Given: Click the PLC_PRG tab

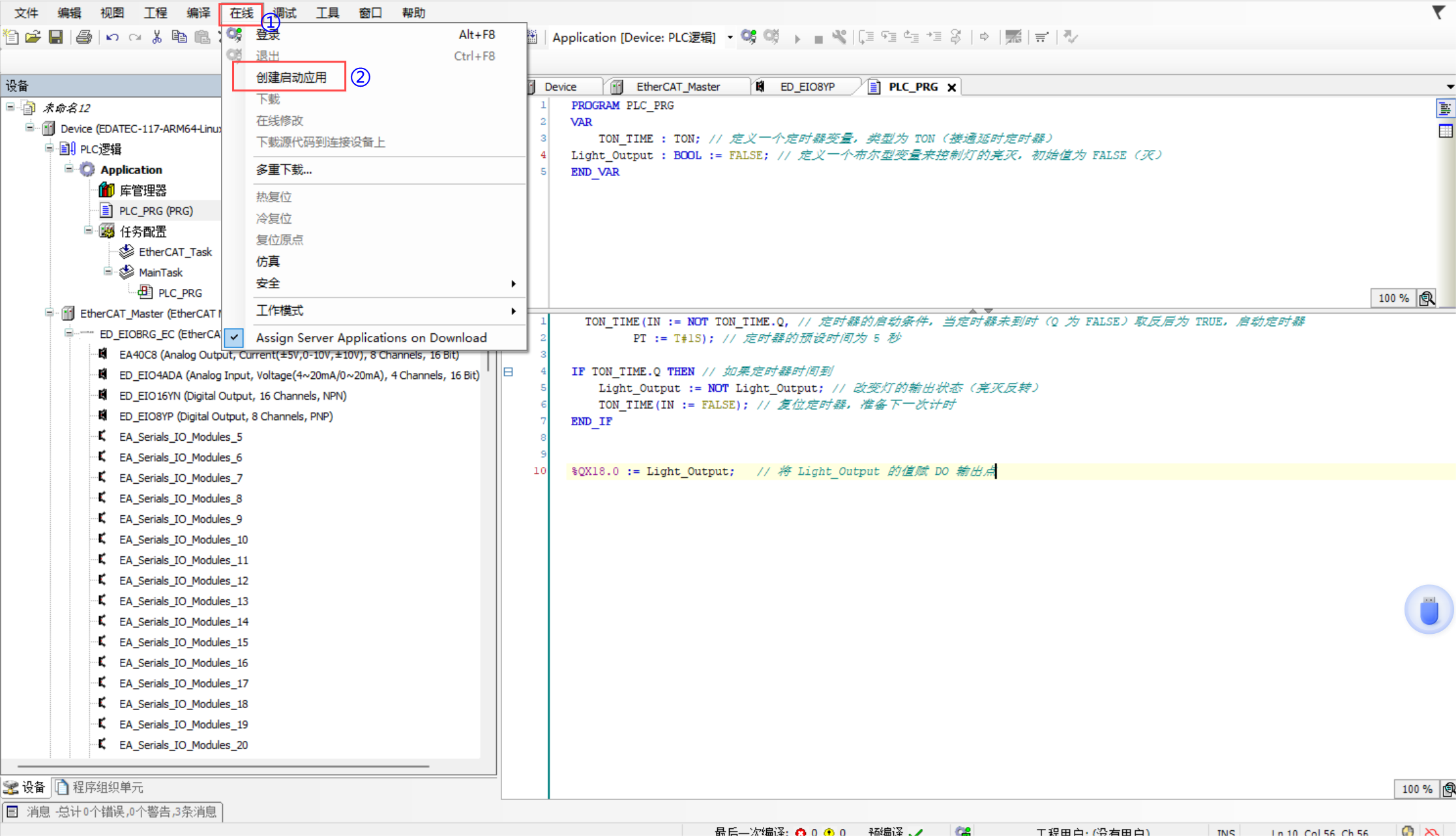Looking at the screenshot, I should 910,86.
